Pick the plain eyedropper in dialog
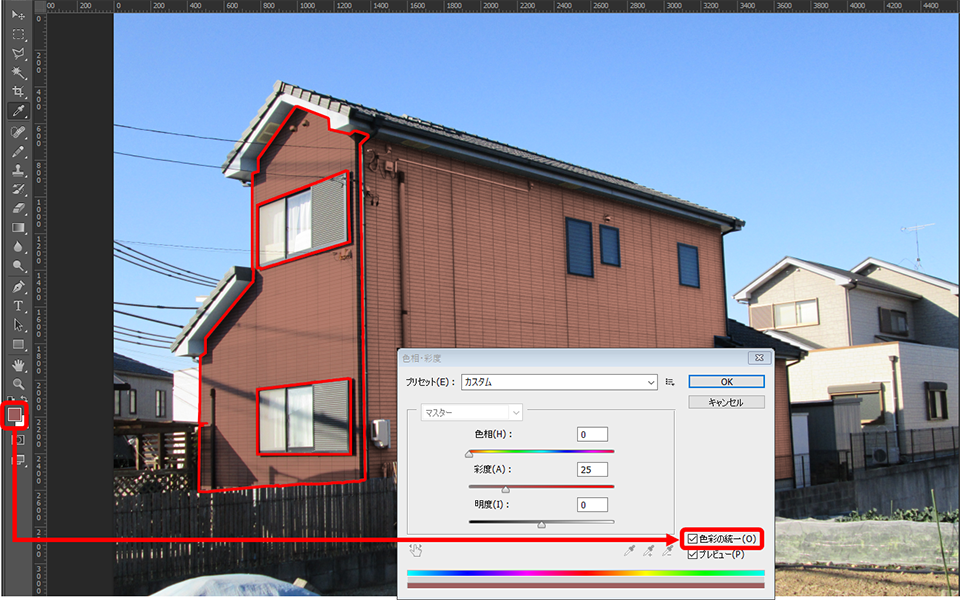The height and width of the screenshot is (600, 960). [629, 551]
